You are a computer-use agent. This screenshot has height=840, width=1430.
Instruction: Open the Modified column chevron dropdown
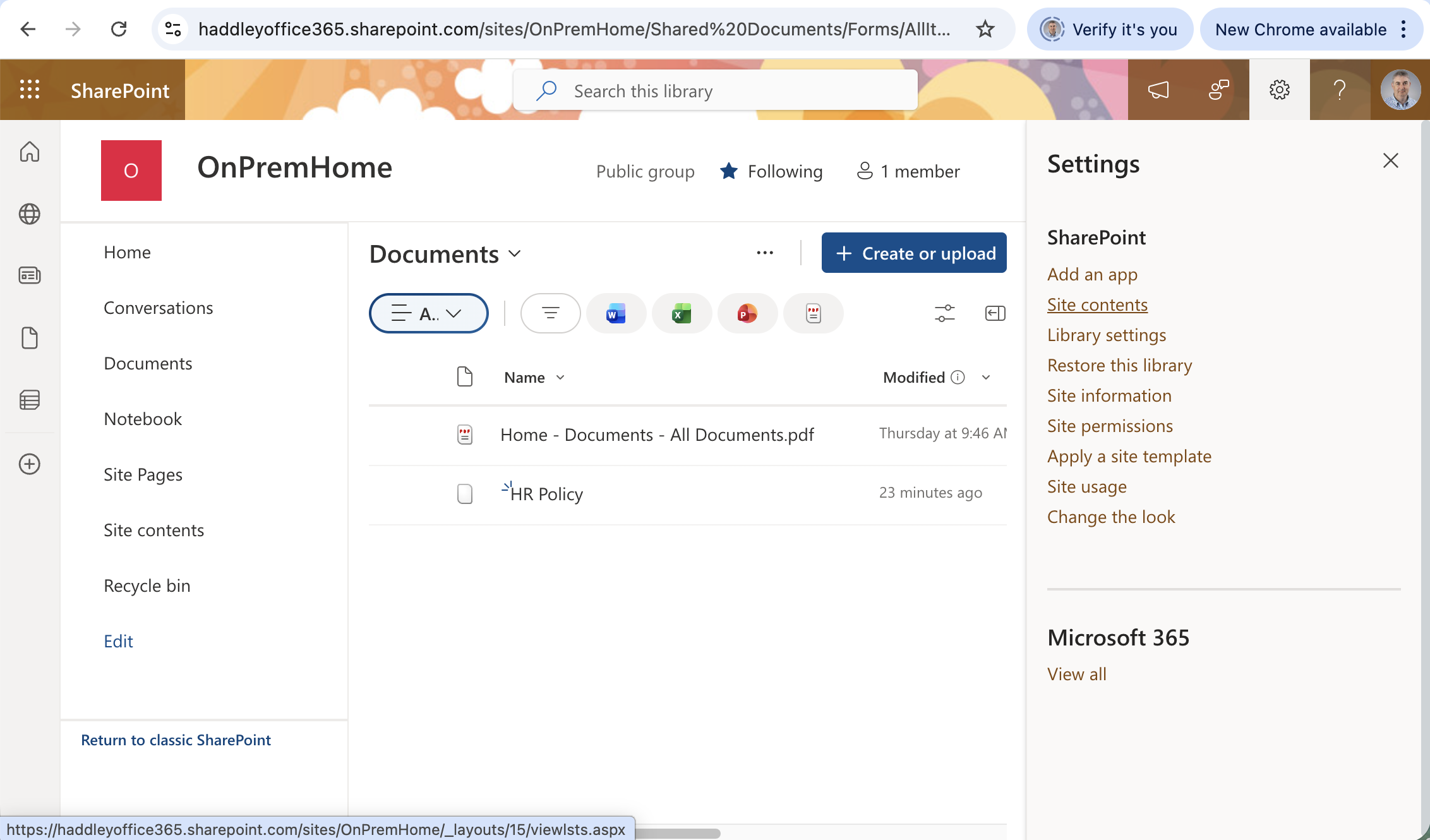pyautogui.click(x=986, y=377)
